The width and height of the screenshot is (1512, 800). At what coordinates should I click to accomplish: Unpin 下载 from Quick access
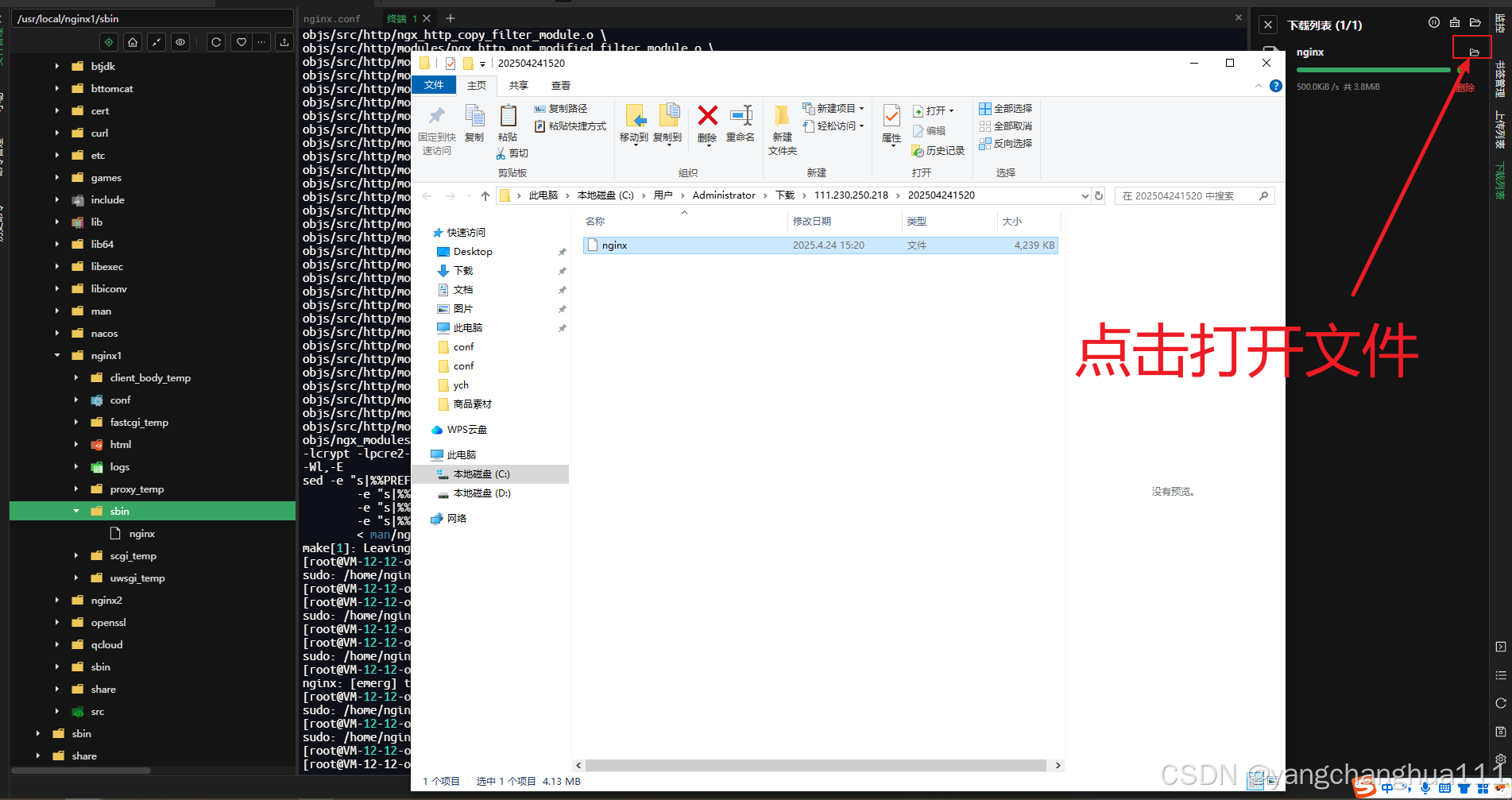pyautogui.click(x=562, y=270)
